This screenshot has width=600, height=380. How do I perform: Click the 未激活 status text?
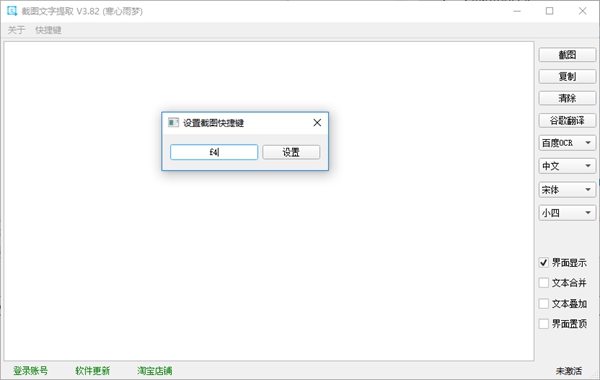point(569,371)
